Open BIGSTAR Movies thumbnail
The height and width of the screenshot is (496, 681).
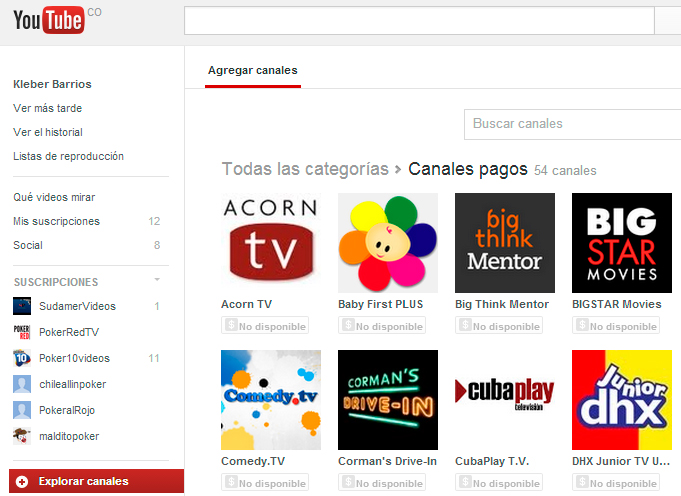coord(622,243)
